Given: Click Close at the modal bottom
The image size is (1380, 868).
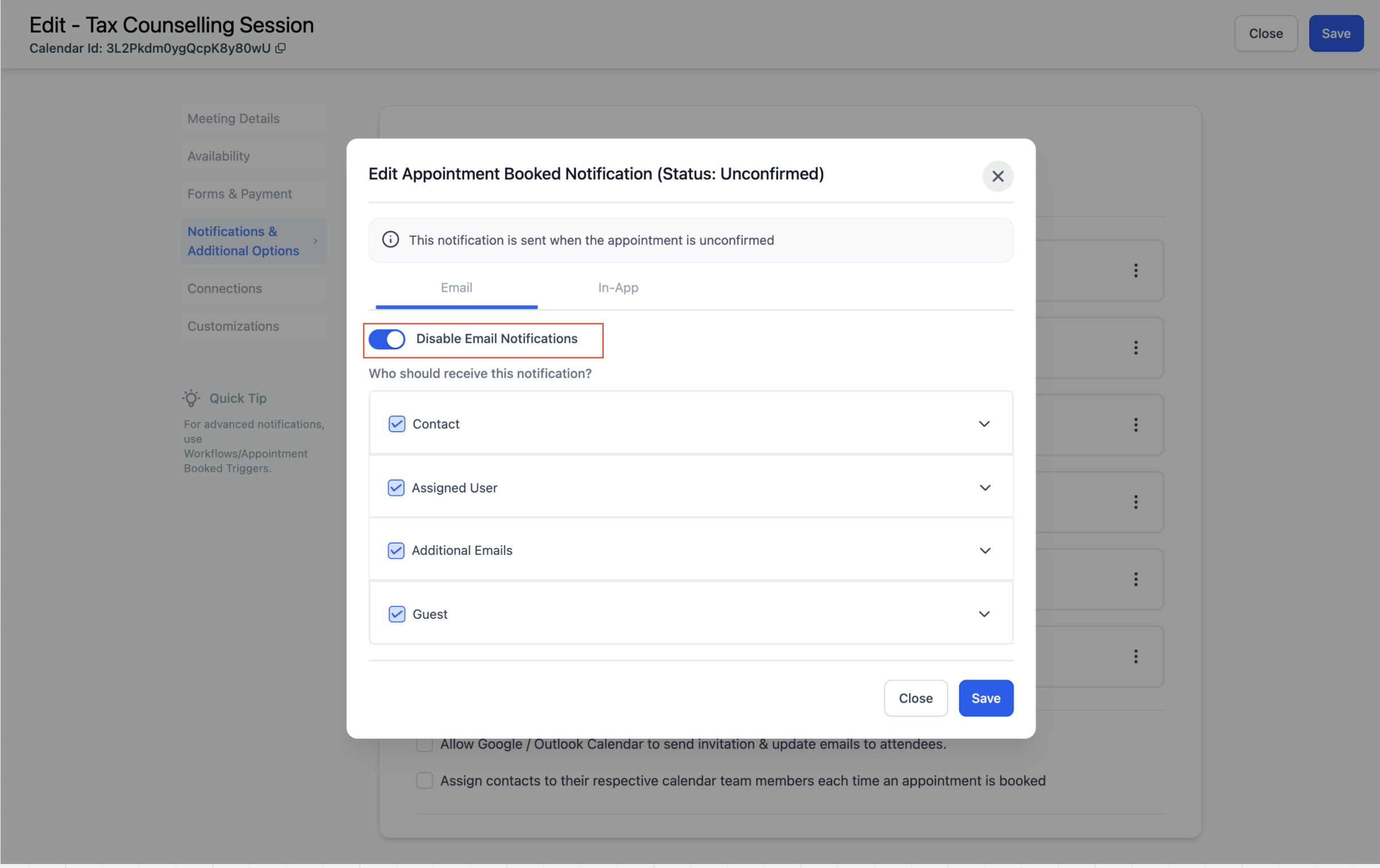Looking at the screenshot, I should pyautogui.click(x=915, y=698).
